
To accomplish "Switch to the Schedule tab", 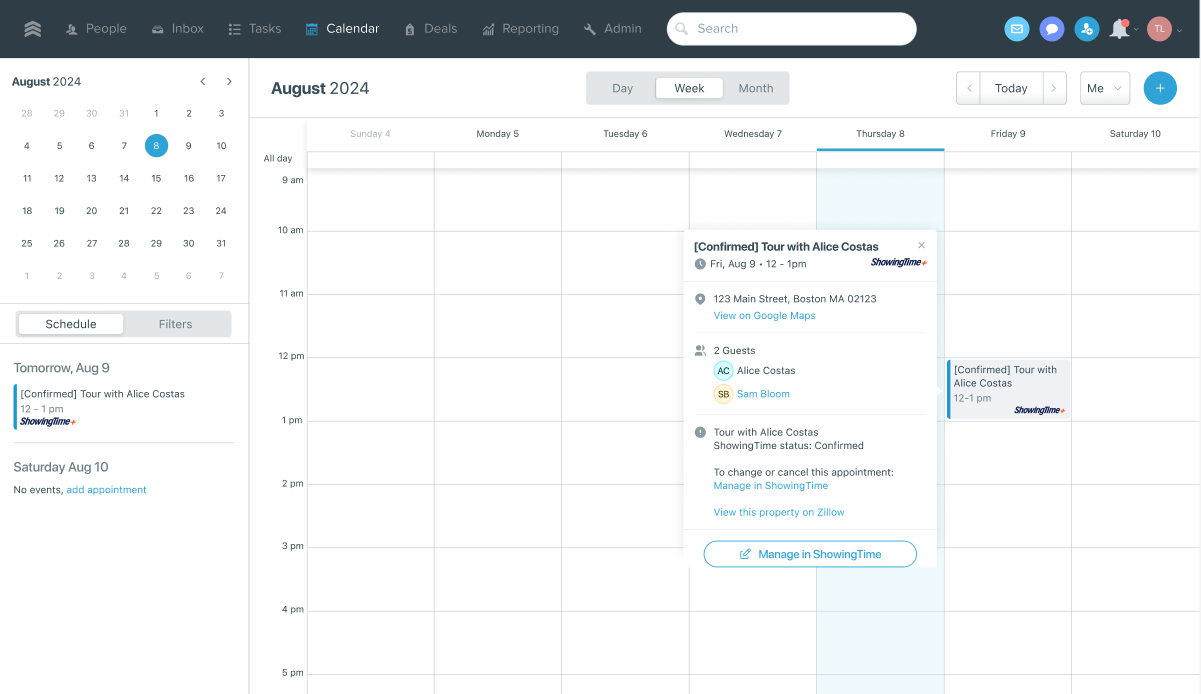I will [x=71, y=324].
